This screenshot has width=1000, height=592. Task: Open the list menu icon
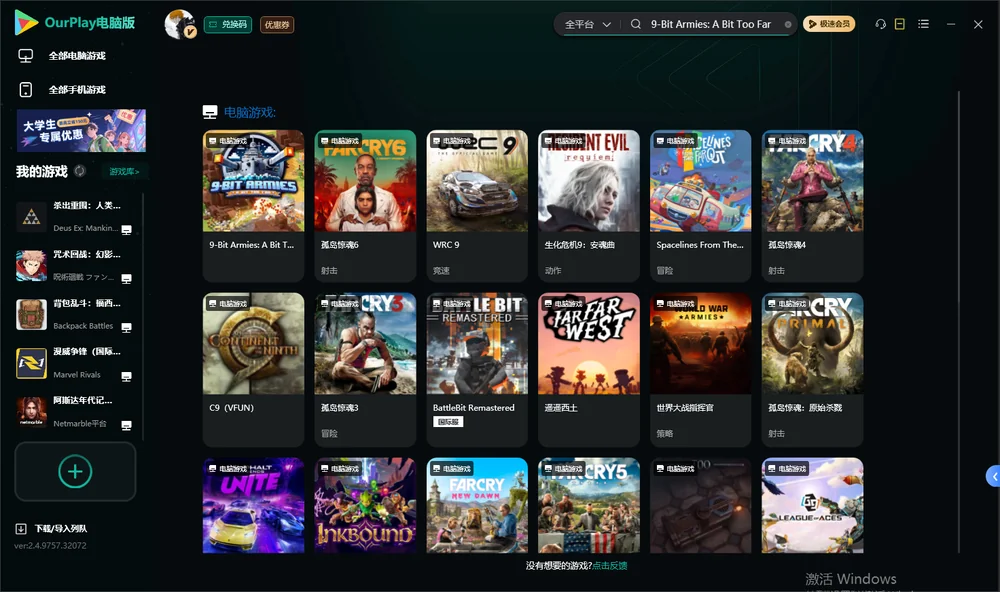coord(923,24)
